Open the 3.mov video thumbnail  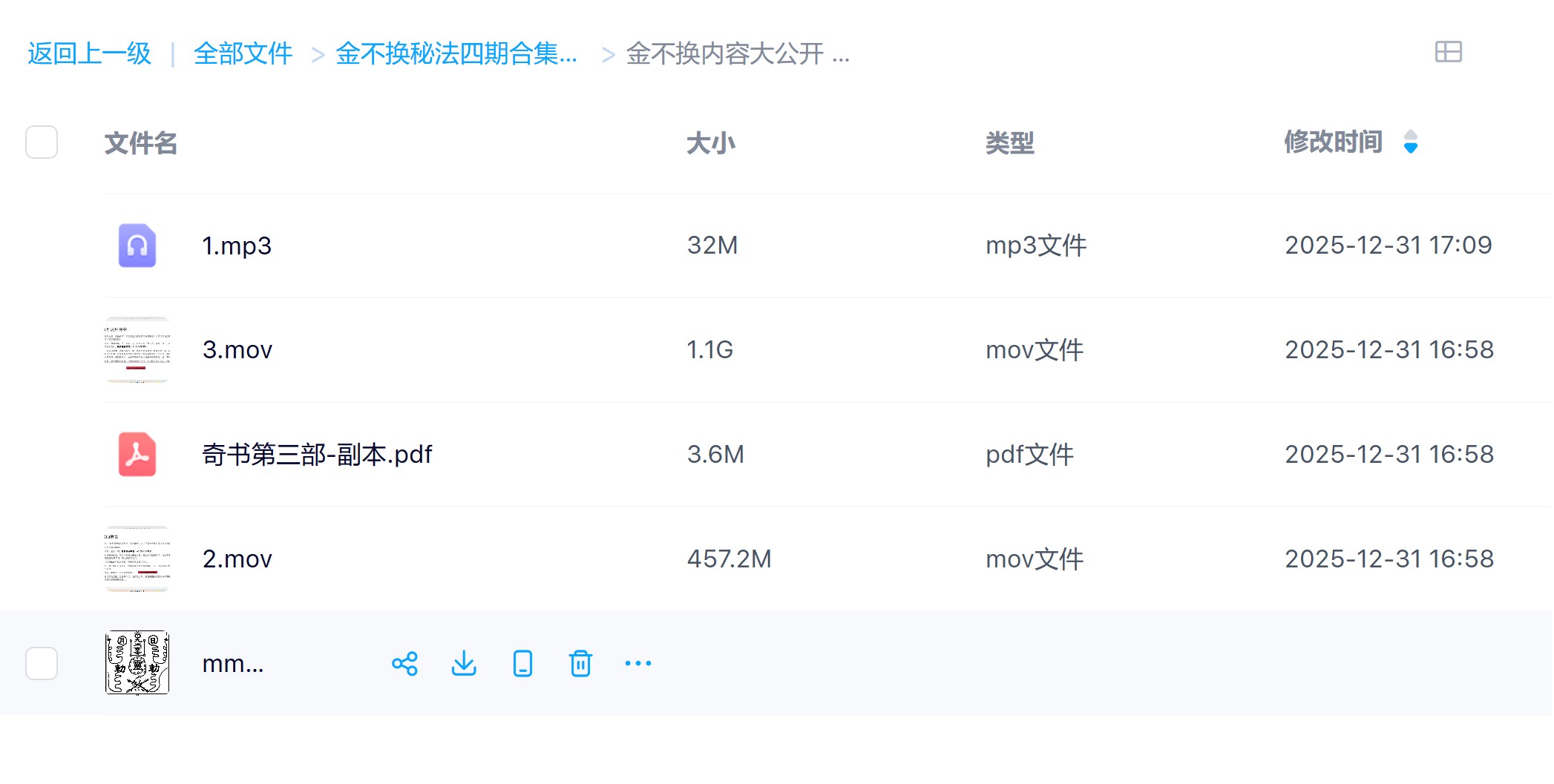pyautogui.click(x=137, y=350)
